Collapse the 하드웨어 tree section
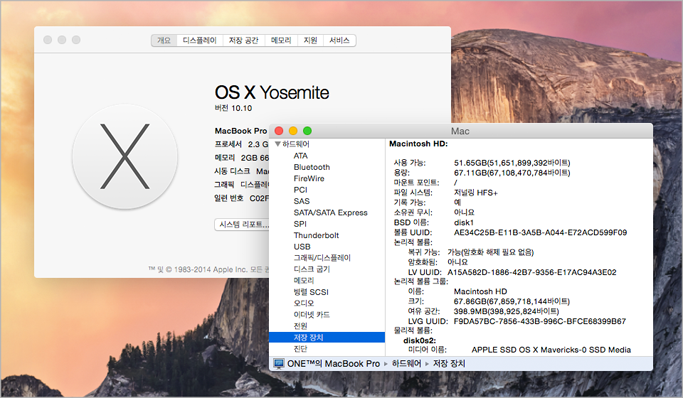The image size is (683, 398). (277, 144)
